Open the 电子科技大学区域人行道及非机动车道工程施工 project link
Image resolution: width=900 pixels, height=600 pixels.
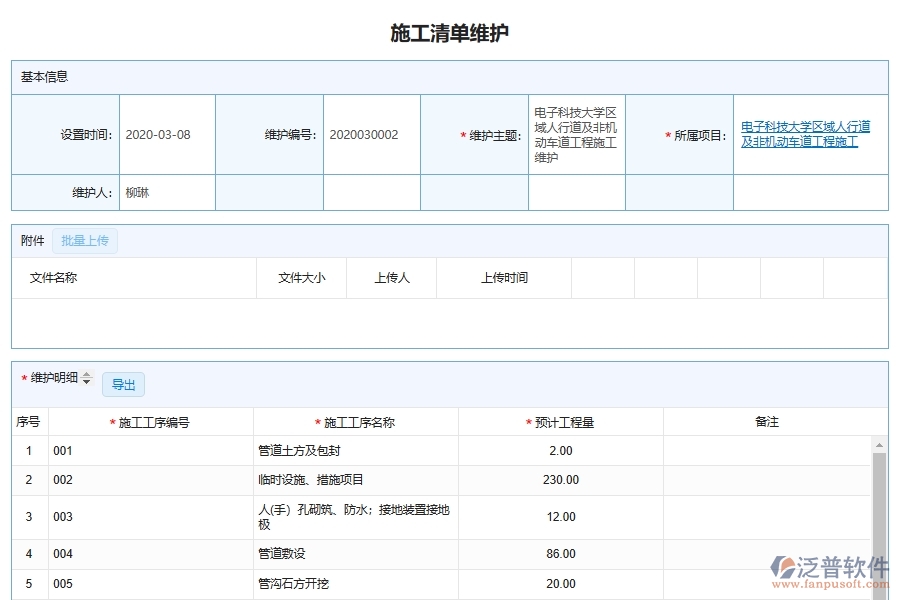(806, 133)
